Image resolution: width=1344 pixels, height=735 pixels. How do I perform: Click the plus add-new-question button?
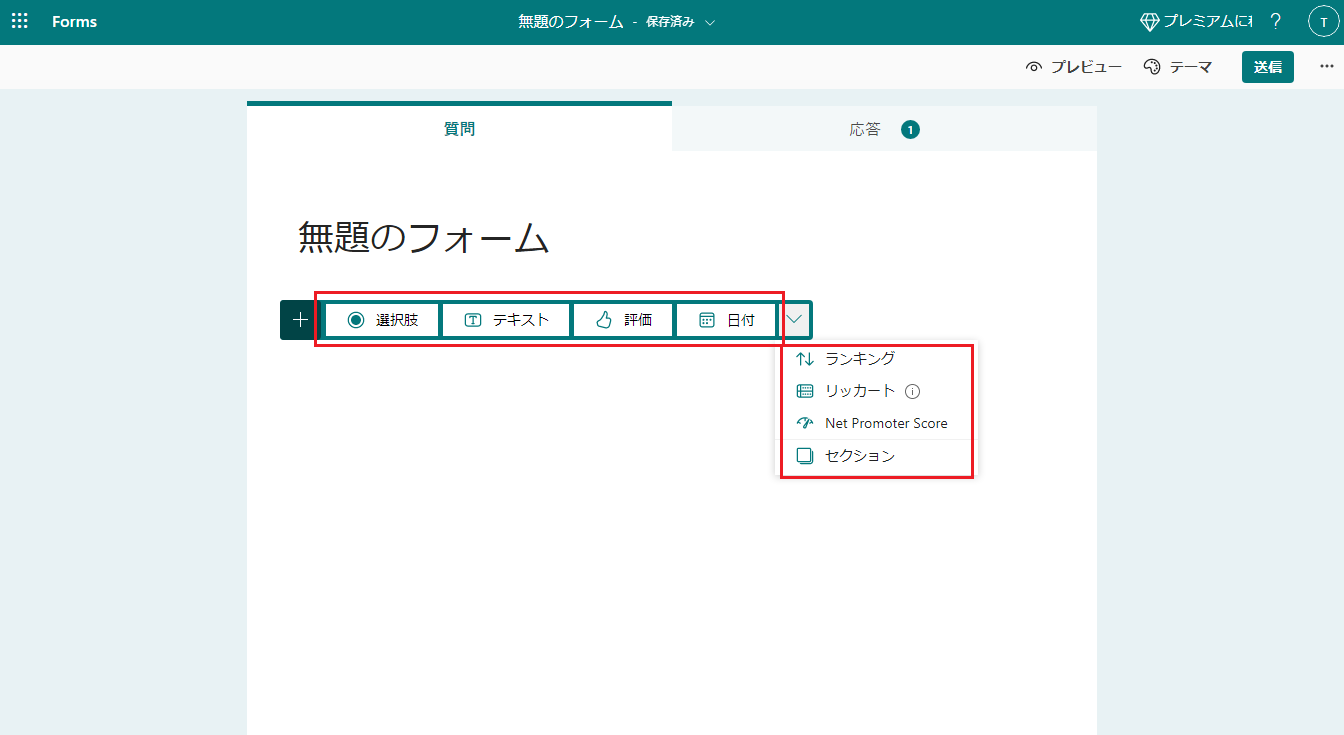click(x=299, y=320)
